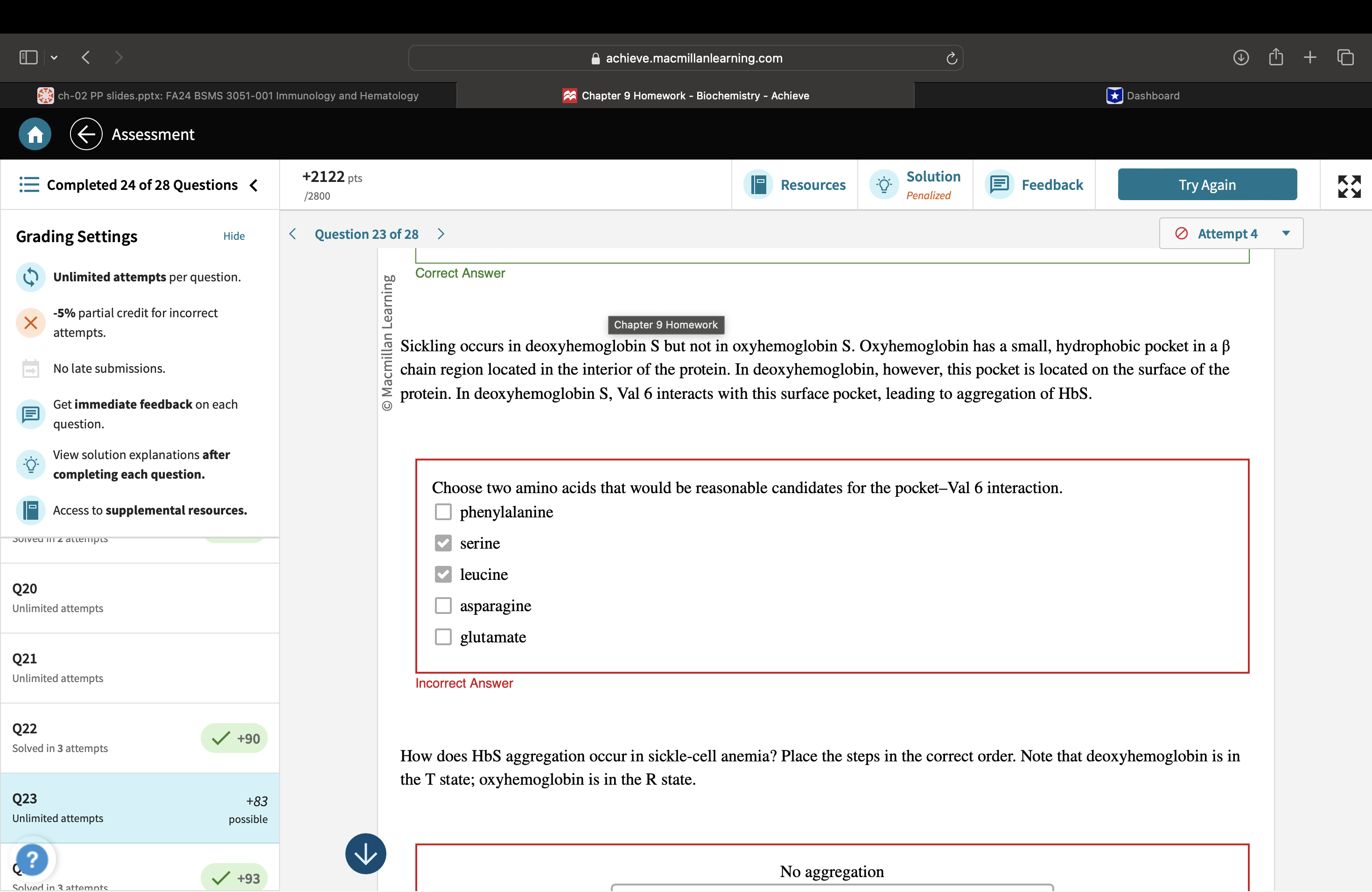This screenshot has height=892, width=1372.
Task: Uncheck the serine answer option
Action: [443, 543]
